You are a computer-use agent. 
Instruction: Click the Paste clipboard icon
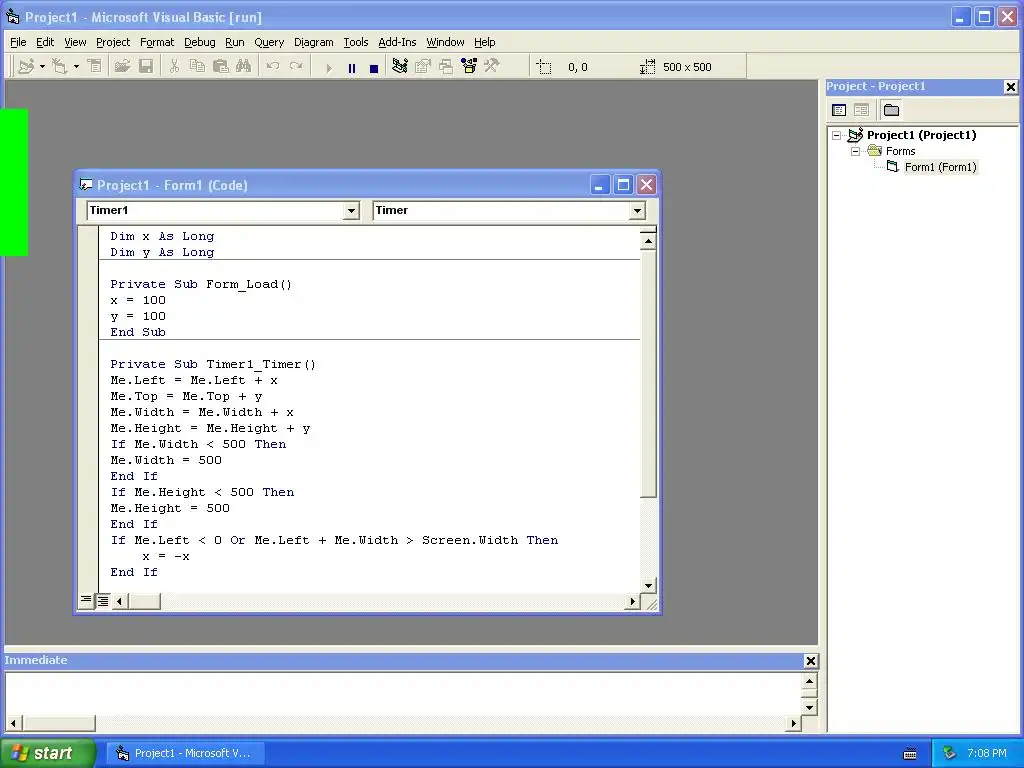pyautogui.click(x=221, y=67)
